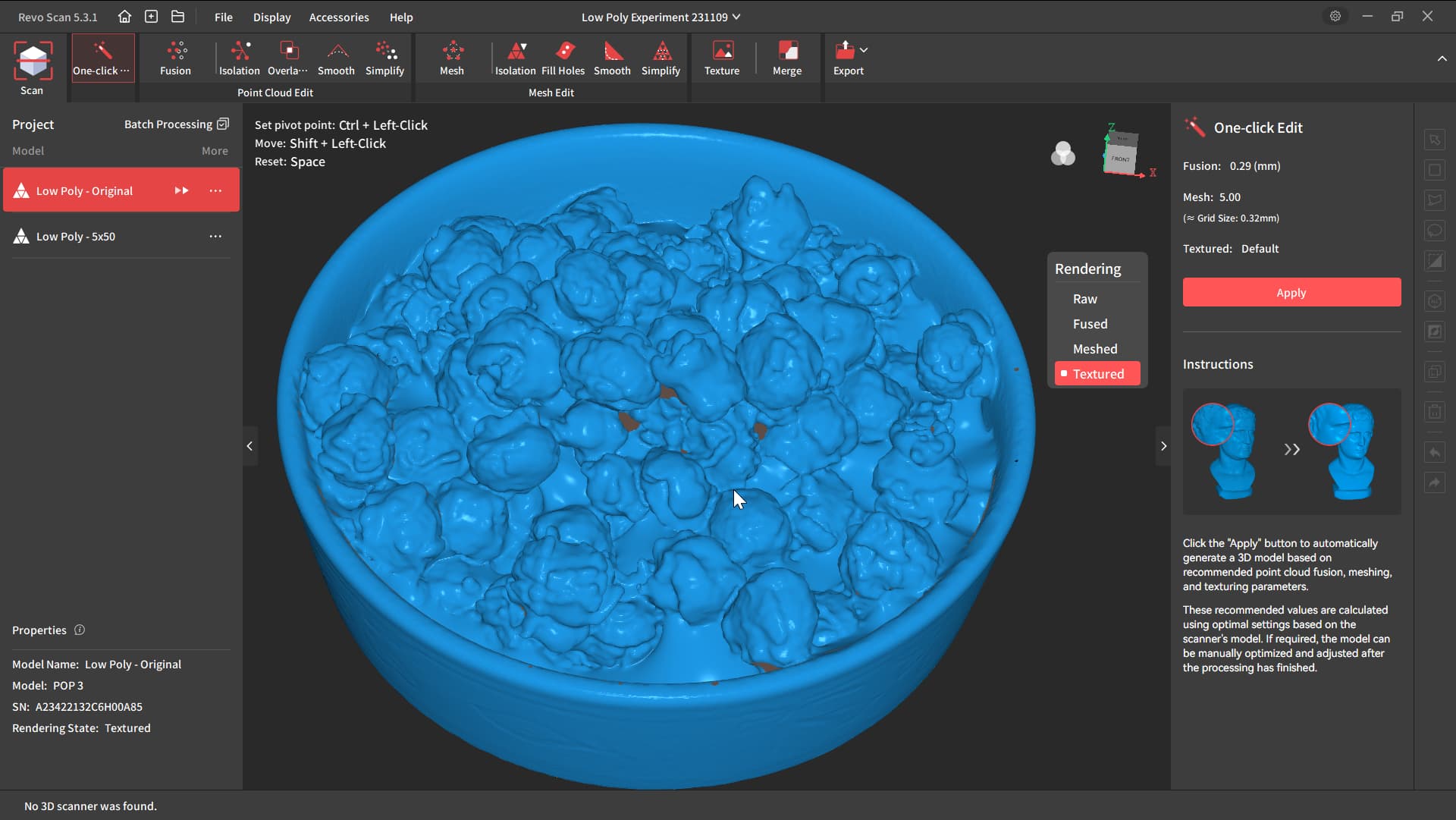1456x820 pixels.
Task: Click the home icon in title bar
Action: (x=124, y=17)
